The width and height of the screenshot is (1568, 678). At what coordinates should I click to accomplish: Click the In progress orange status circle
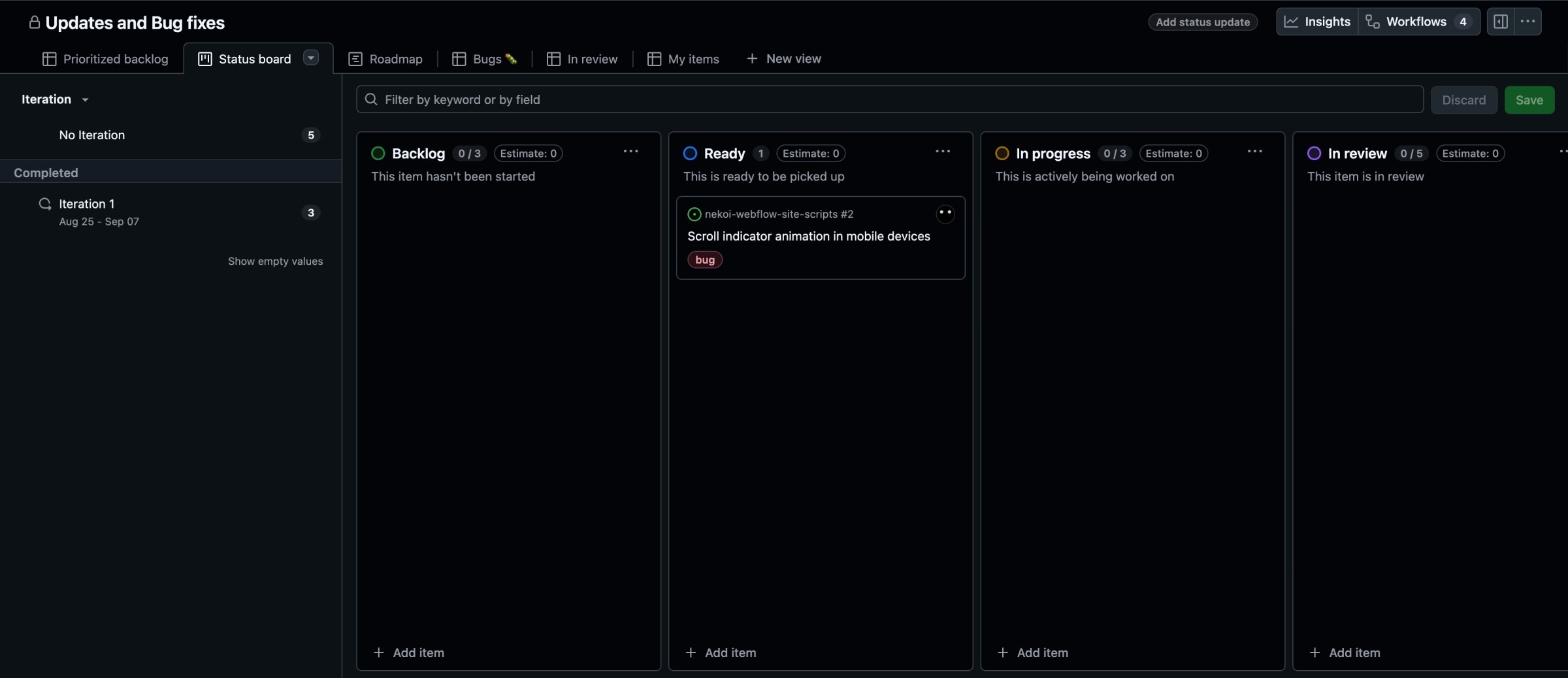point(1002,153)
